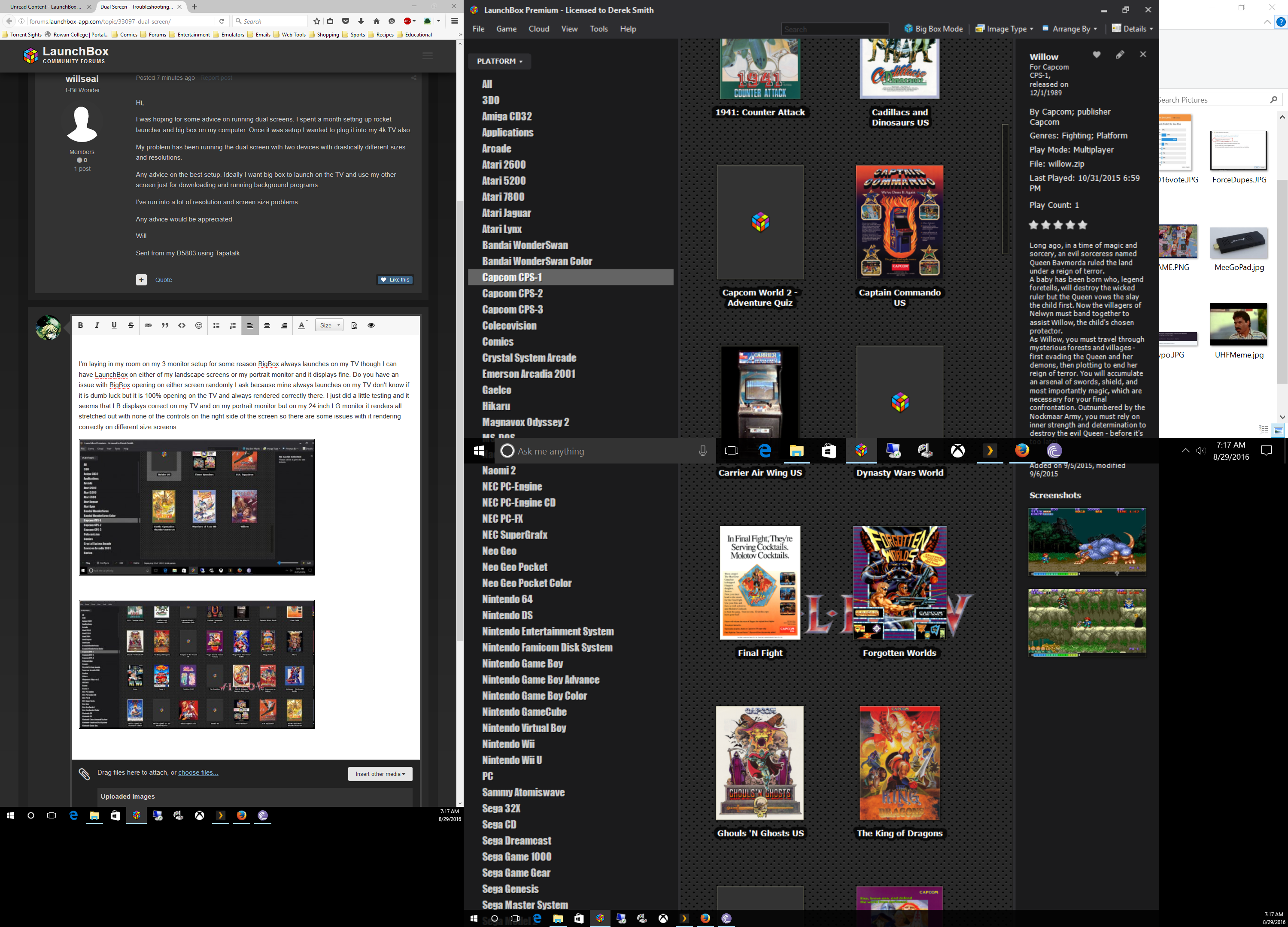Open the volume icon in system tray
The width and height of the screenshot is (1288, 927).
tap(1200, 451)
